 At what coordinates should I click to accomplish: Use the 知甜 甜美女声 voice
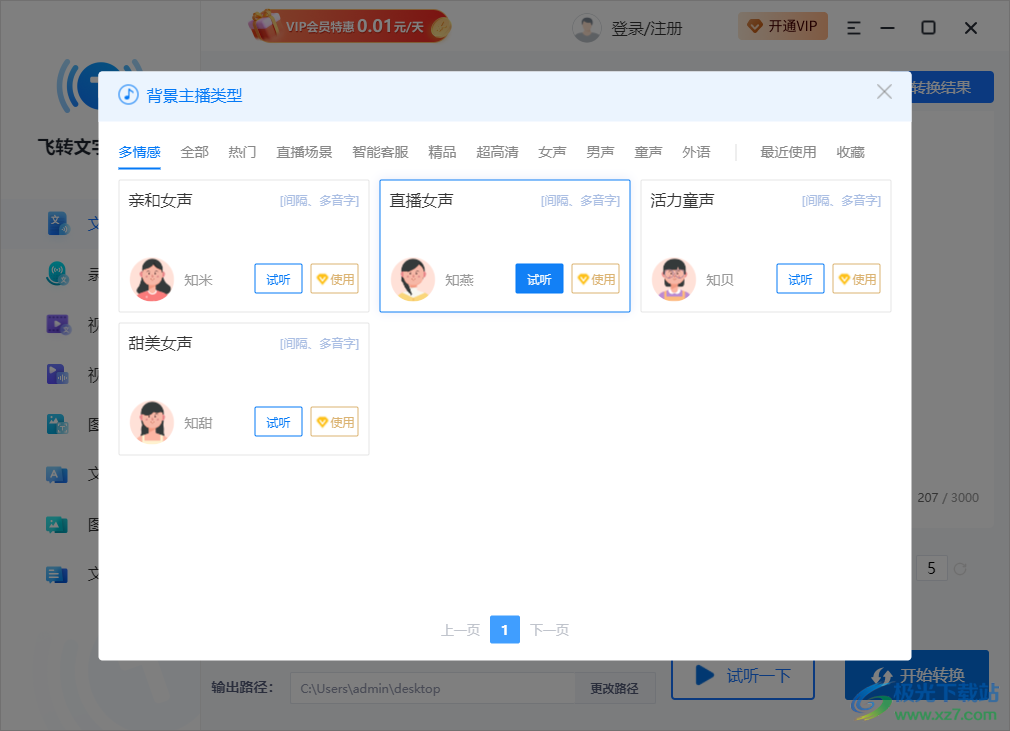pyautogui.click(x=334, y=422)
